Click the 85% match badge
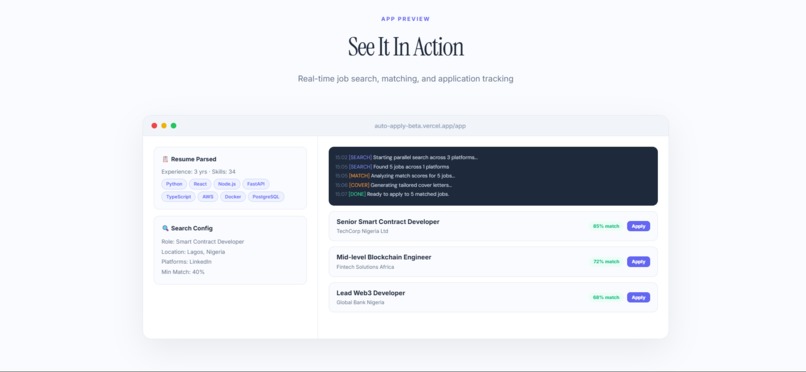This screenshot has height=372, width=806. pyautogui.click(x=606, y=226)
